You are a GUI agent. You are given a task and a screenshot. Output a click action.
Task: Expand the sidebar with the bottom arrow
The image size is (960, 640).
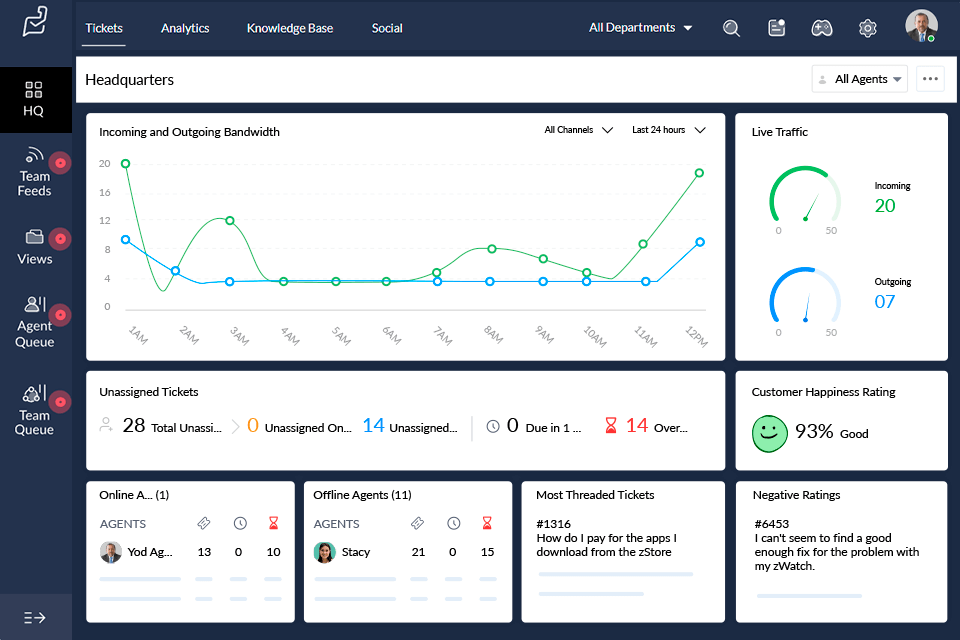tap(36, 617)
